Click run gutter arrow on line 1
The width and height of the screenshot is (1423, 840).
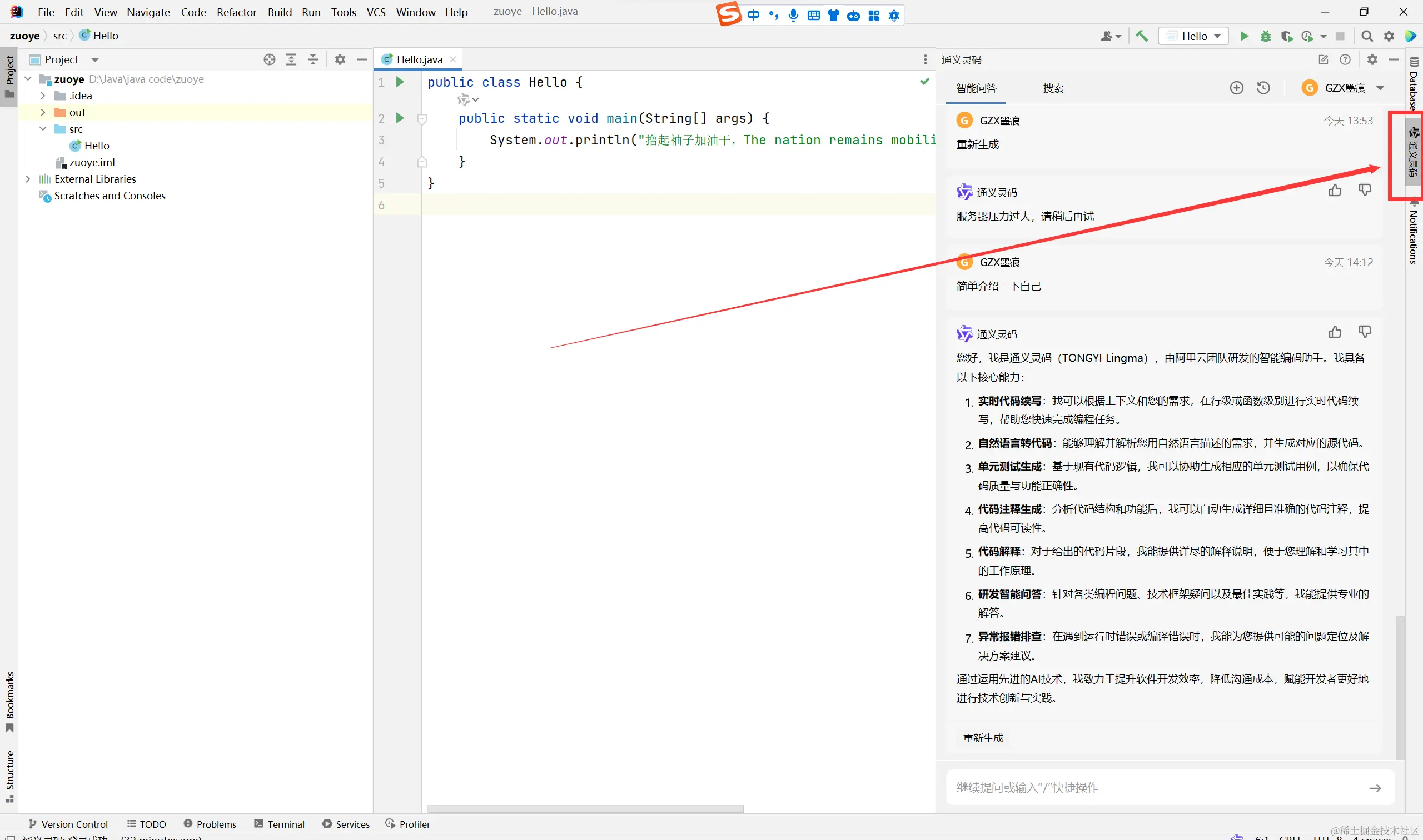(x=400, y=82)
